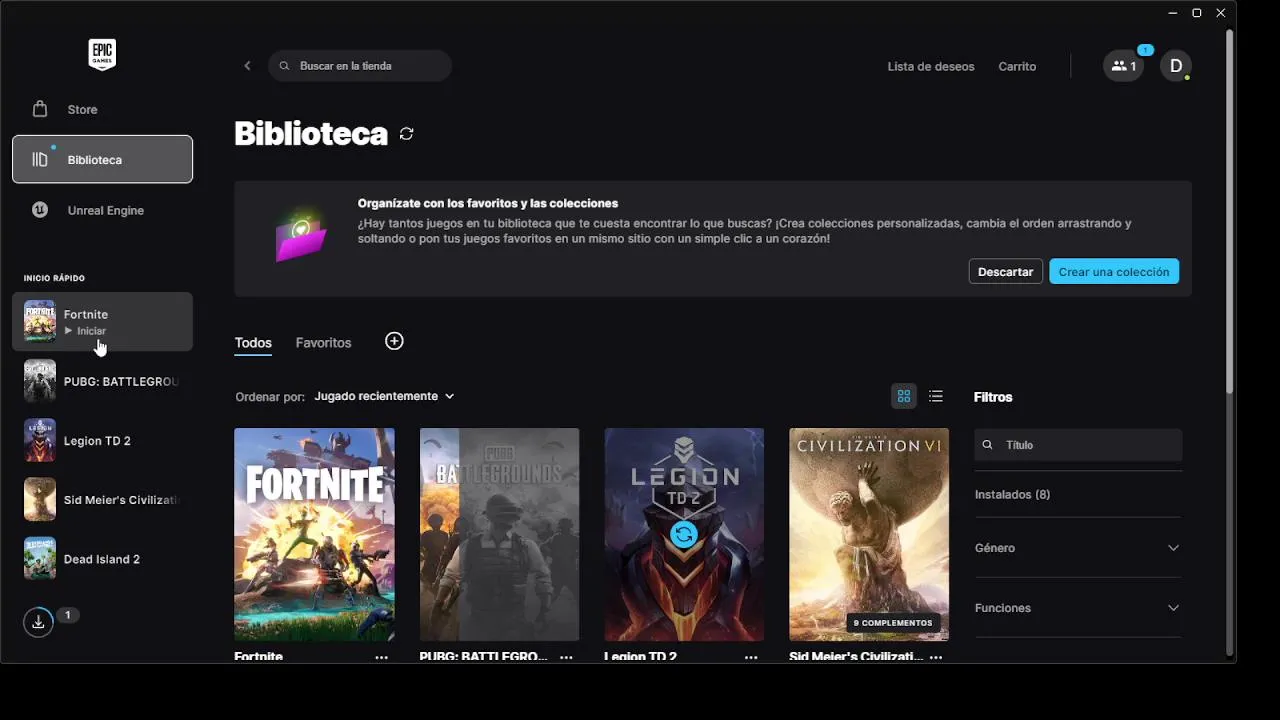
Task: Open Unreal Engine section
Action: (102, 210)
